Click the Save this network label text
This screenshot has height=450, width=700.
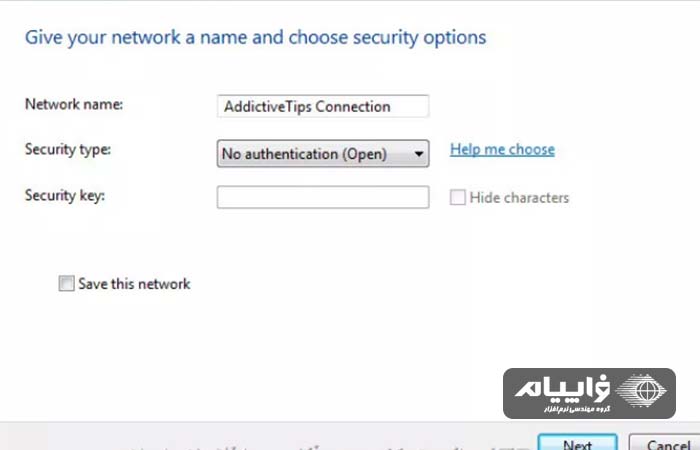coord(134,284)
